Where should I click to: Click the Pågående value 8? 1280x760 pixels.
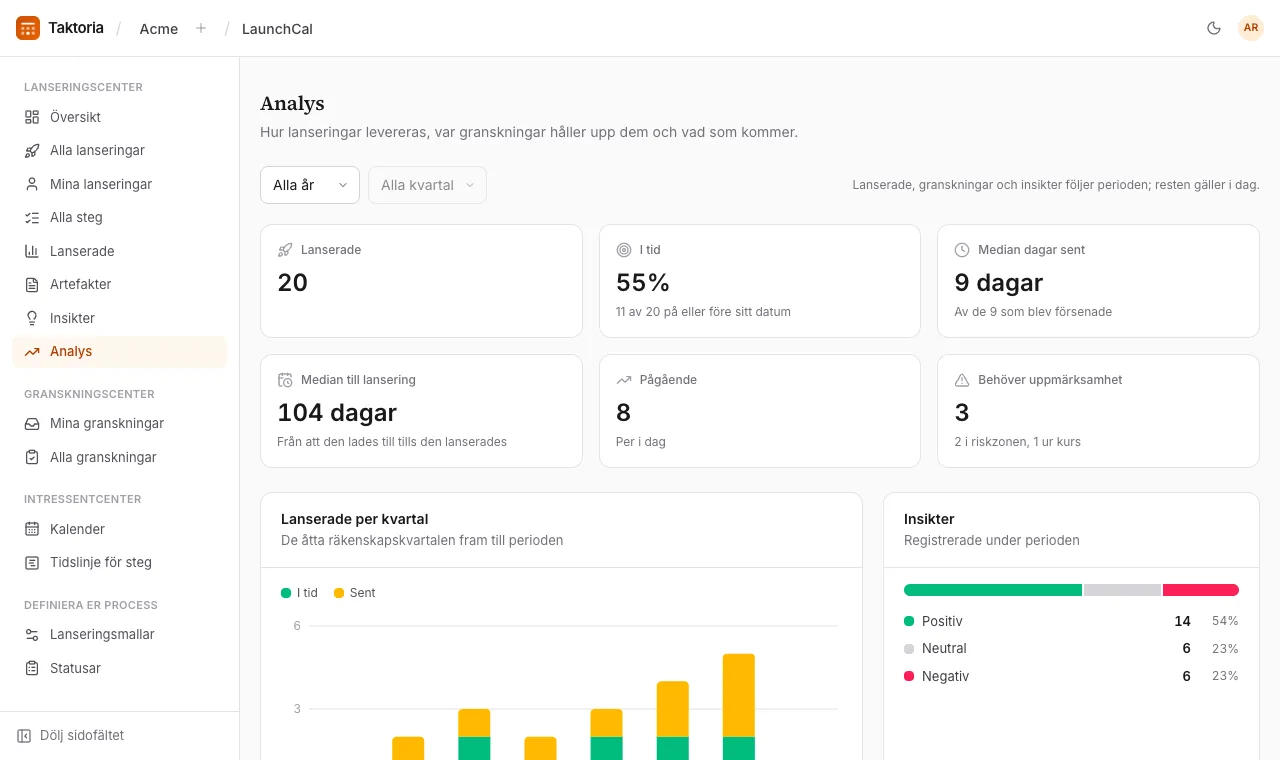(x=623, y=412)
